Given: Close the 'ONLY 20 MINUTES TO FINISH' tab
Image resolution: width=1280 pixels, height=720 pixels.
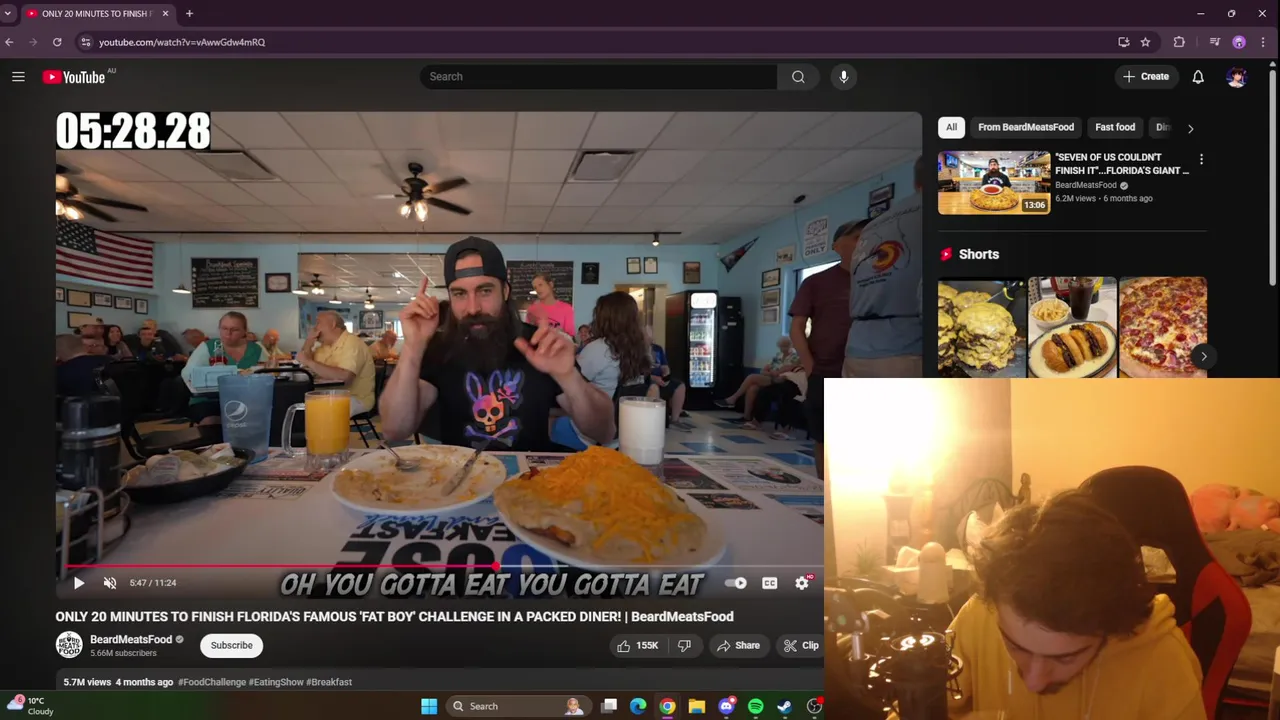Looking at the screenshot, I should pyautogui.click(x=165, y=14).
